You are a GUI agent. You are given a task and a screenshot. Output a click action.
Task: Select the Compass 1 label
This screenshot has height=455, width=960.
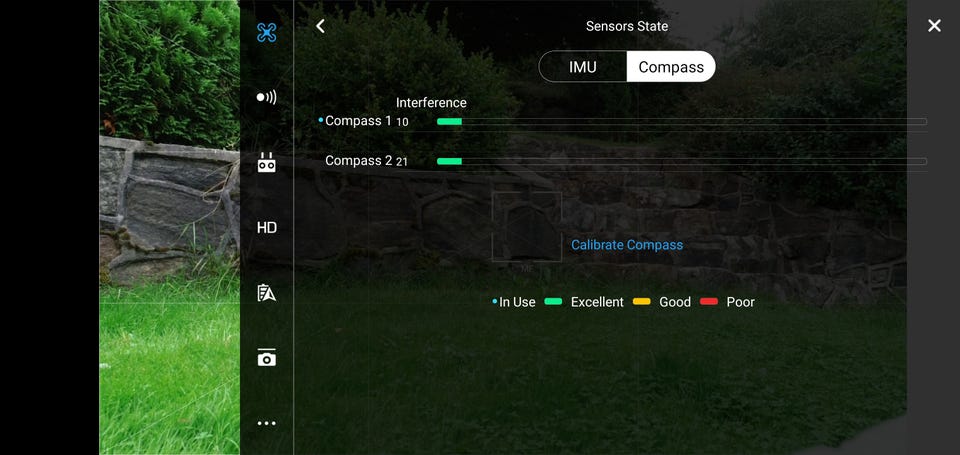[358, 121]
